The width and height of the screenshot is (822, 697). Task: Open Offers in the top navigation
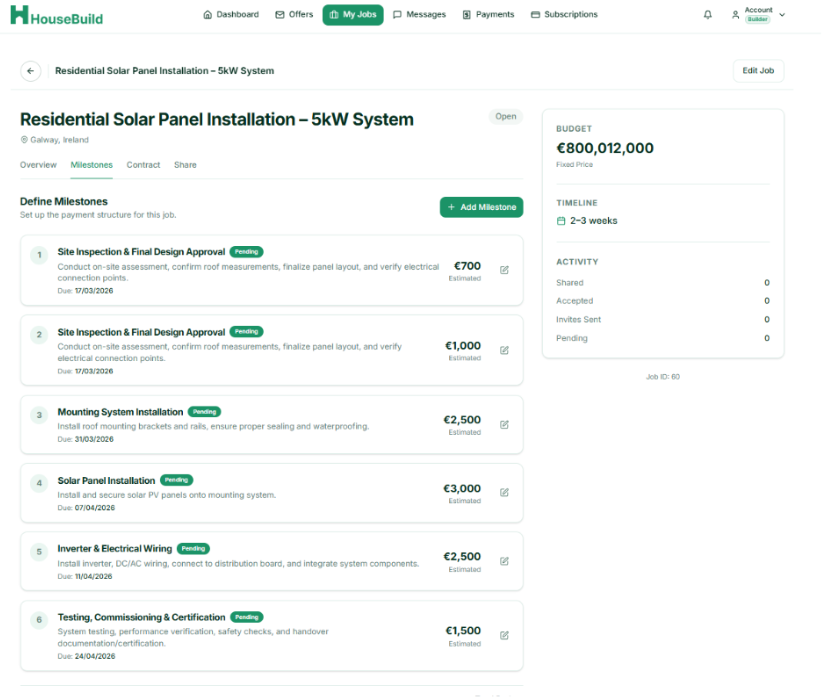click(x=294, y=15)
